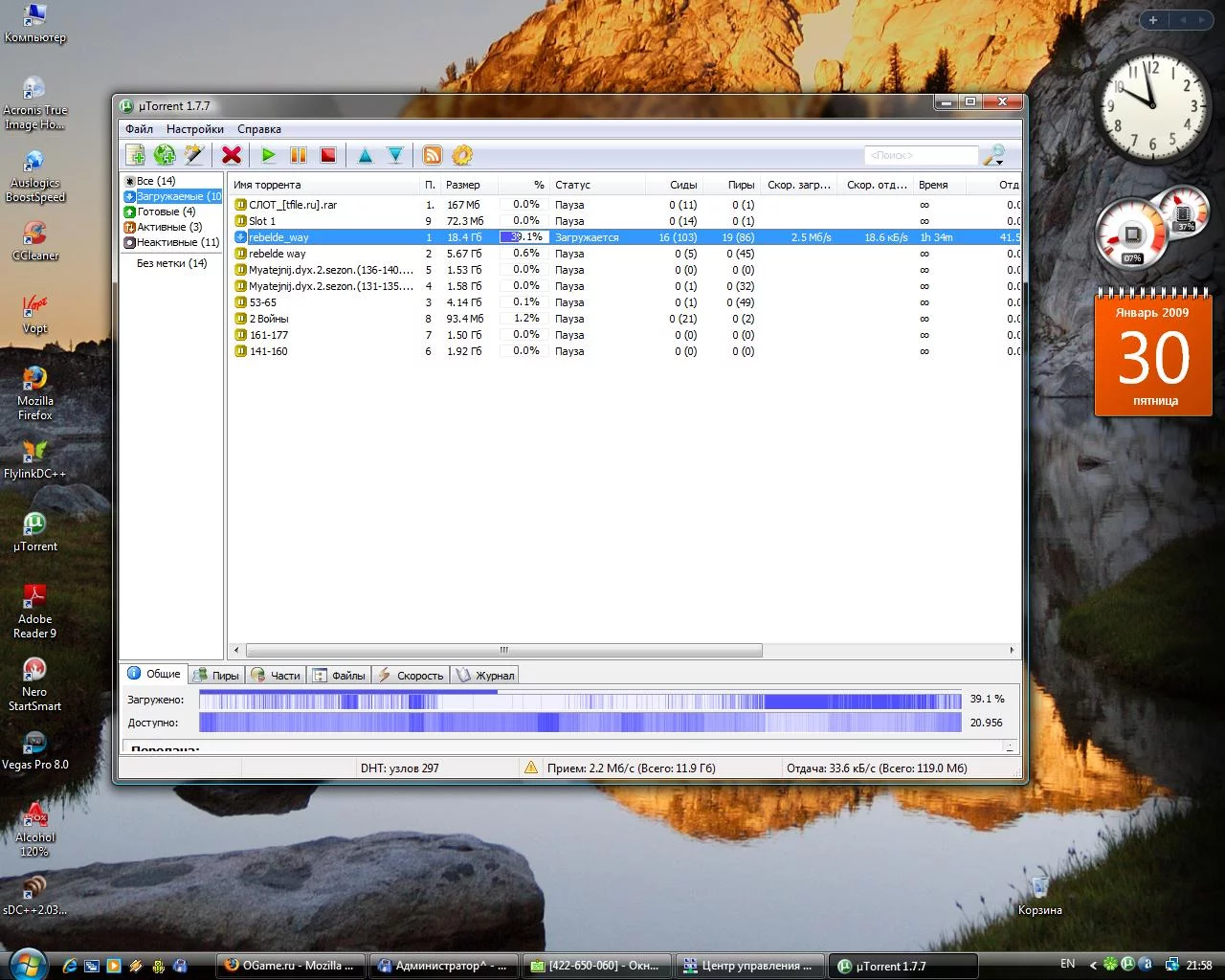The image size is (1225, 980).
Task: Open the Справка menu
Action: click(258, 129)
